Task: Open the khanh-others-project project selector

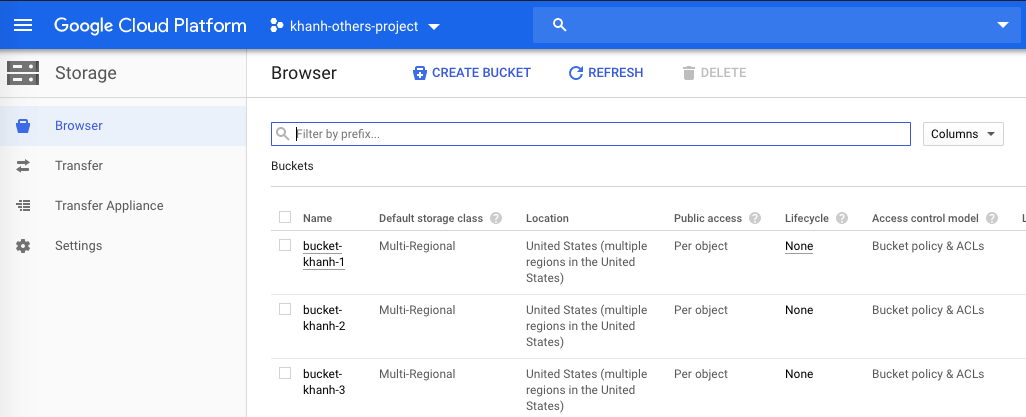Action: (355, 26)
